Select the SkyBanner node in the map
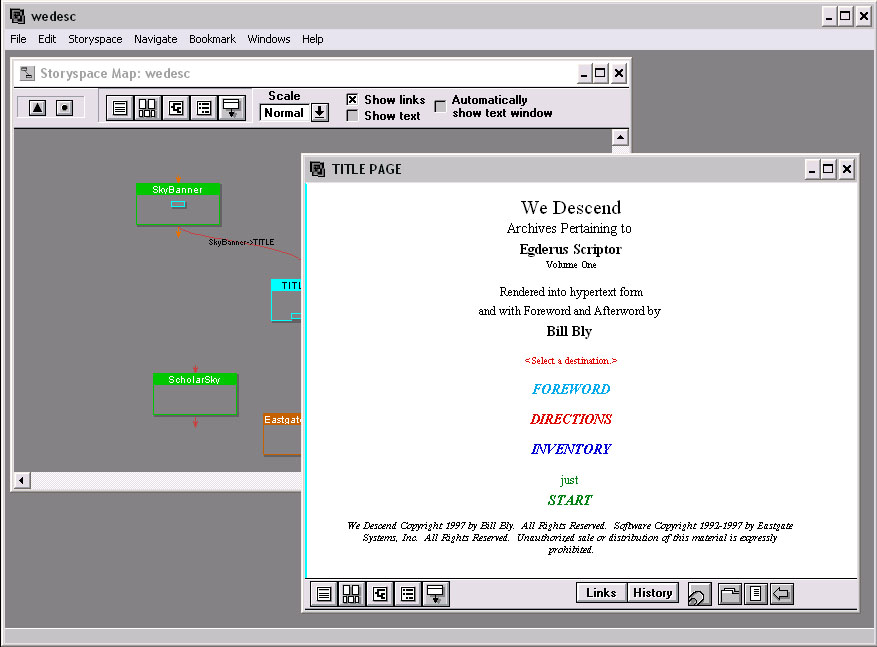Image resolution: width=877 pixels, height=647 pixels. click(x=178, y=204)
